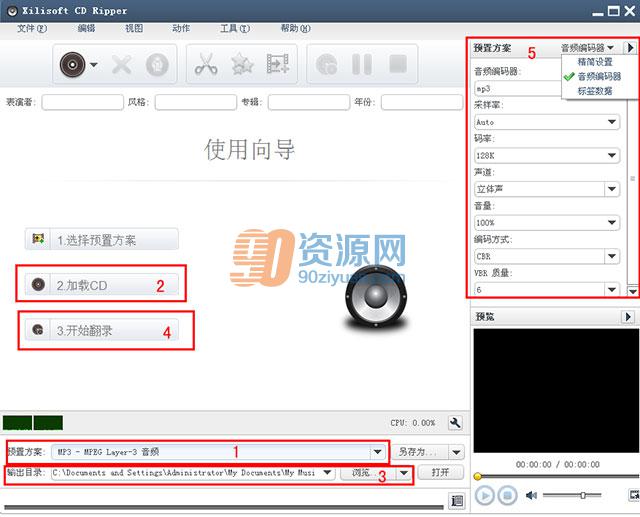The width and height of the screenshot is (640, 517).
Task: Click the settings panel scroll down arrow
Action: [633, 291]
